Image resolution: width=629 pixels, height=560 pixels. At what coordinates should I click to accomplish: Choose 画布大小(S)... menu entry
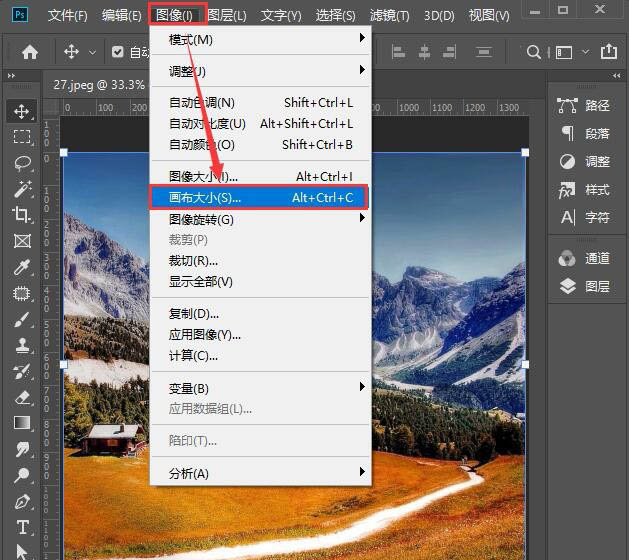[260, 197]
